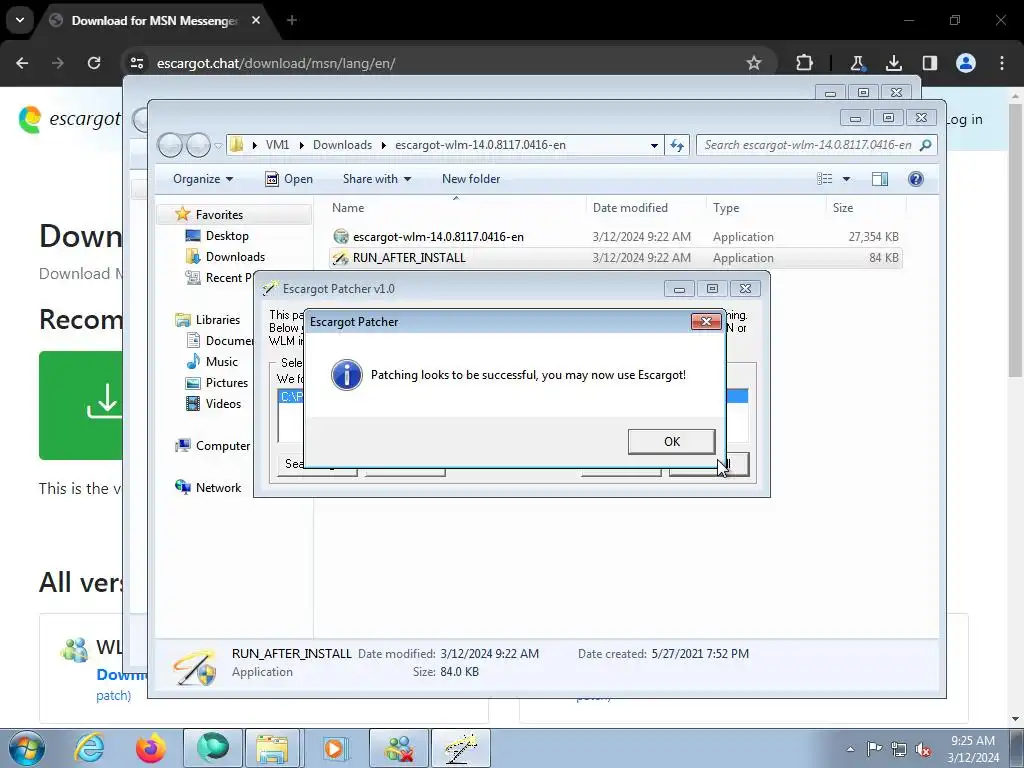Screen dimensions: 1024x768
Task: Click Open in the Explorer toolbar
Action: click(289, 179)
